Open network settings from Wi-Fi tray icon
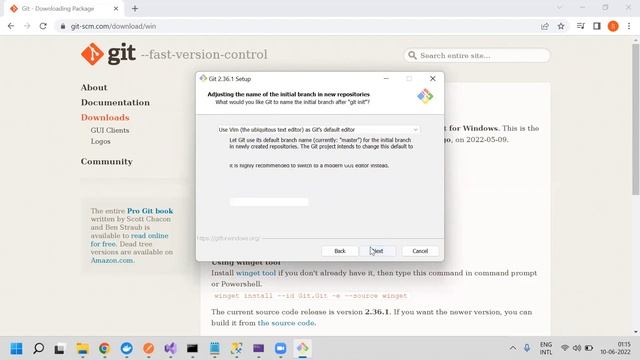Screen dimensions: 640x360 coord(565,348)
